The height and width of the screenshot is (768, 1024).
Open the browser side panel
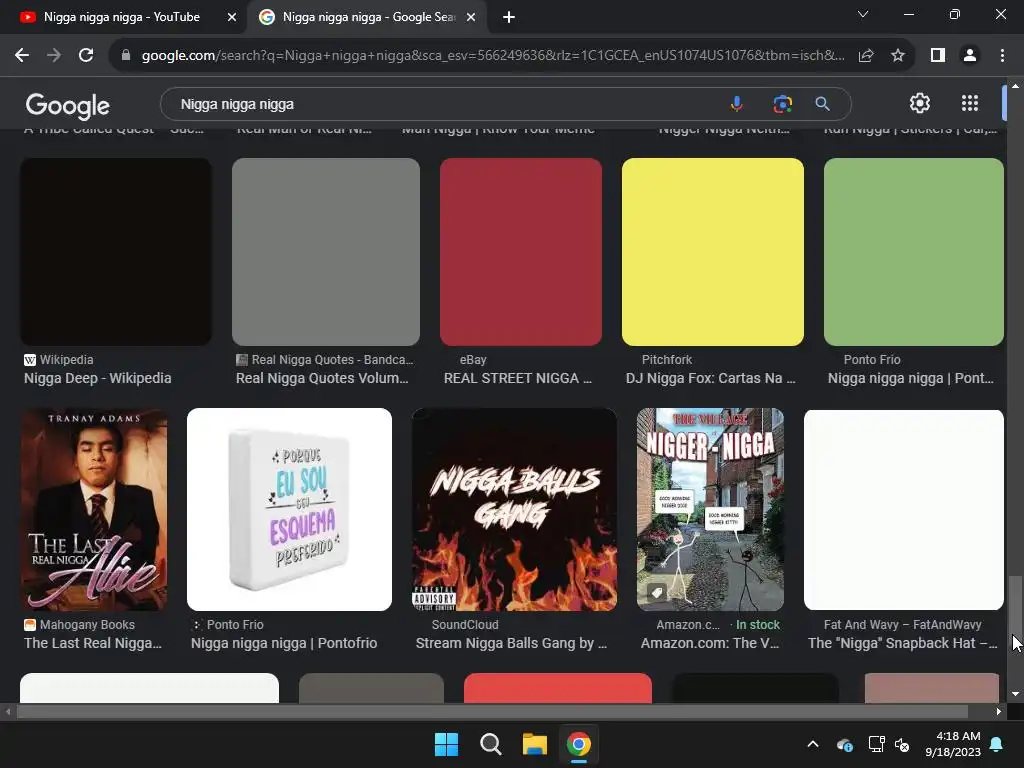[938, 56]
